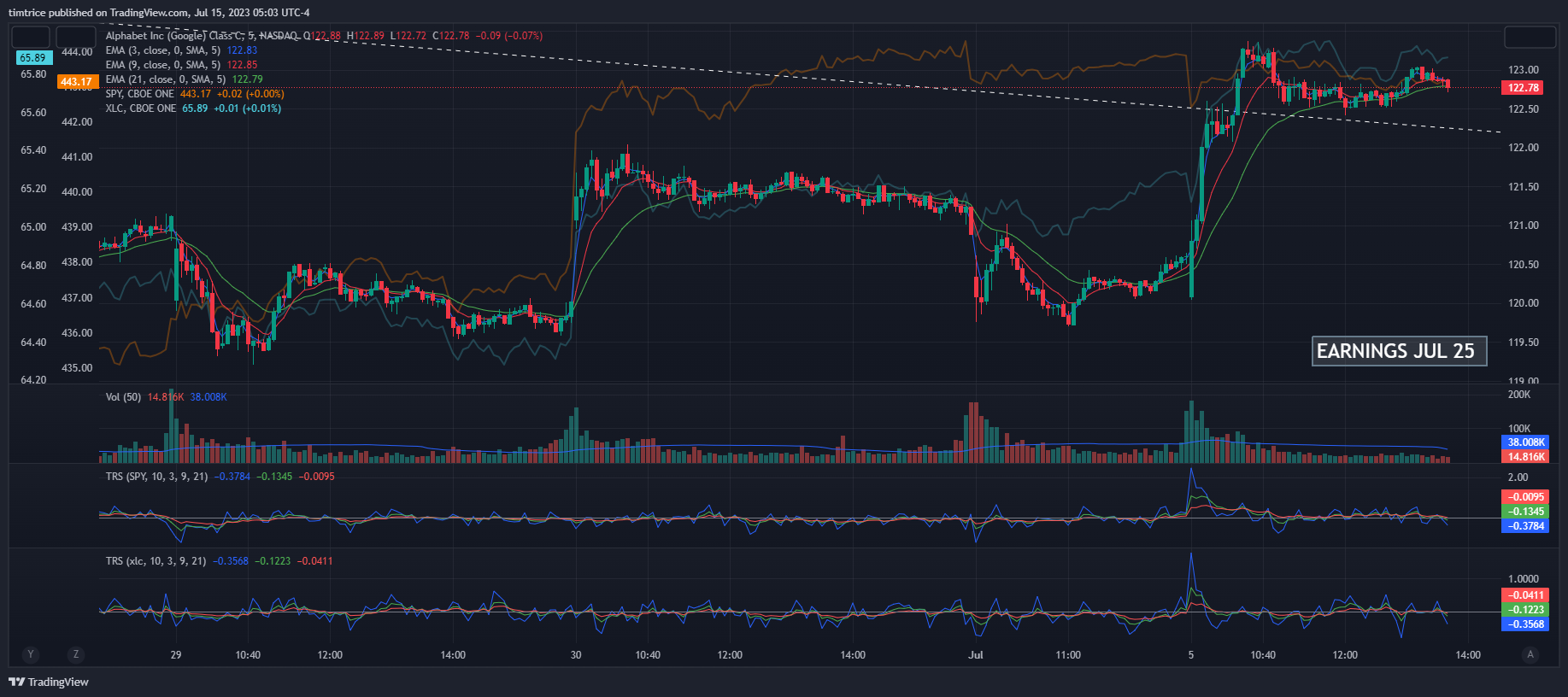Click the 200K tick on volume scale
Screen dimensions: 1568x697
1519,395
